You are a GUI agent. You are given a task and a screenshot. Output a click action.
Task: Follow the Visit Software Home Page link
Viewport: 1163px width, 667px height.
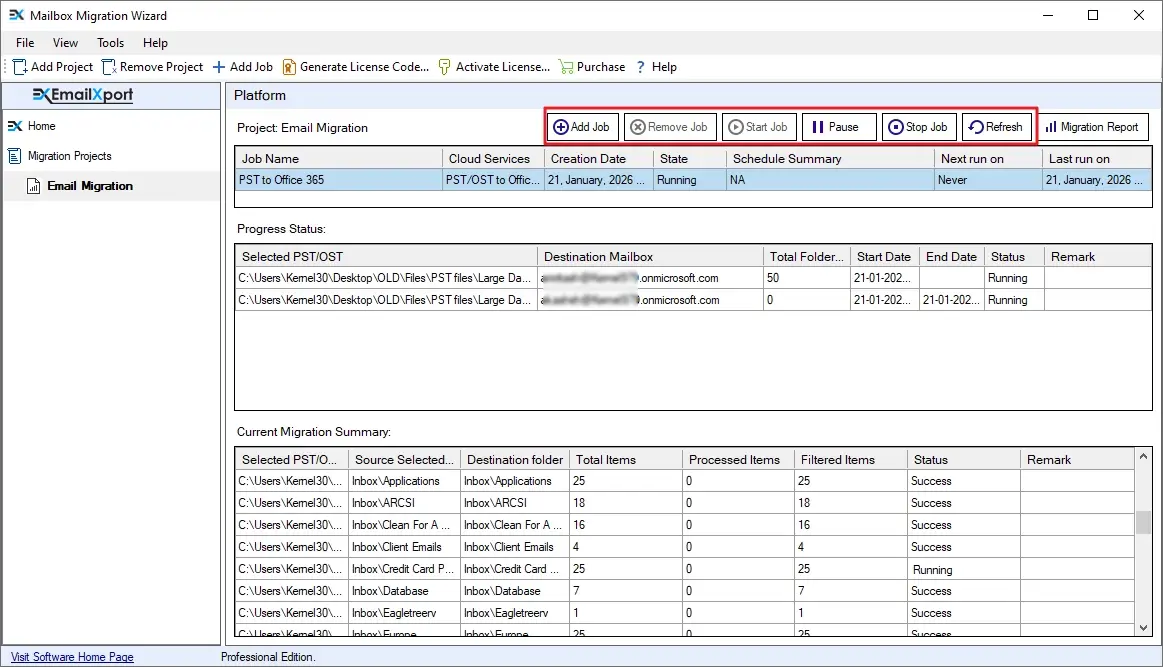pyautogui.click(x=70, y=657)
